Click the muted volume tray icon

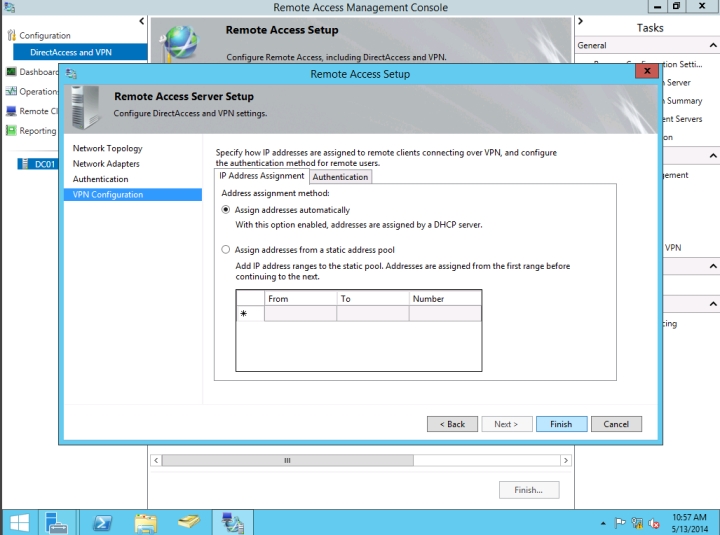[x=654, y=523]
